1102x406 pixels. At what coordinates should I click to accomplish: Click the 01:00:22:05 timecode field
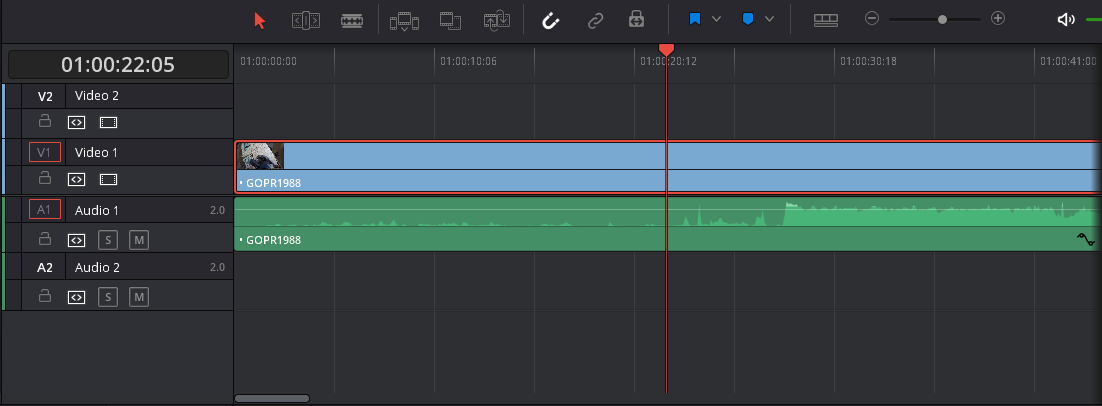coord(118,65)
